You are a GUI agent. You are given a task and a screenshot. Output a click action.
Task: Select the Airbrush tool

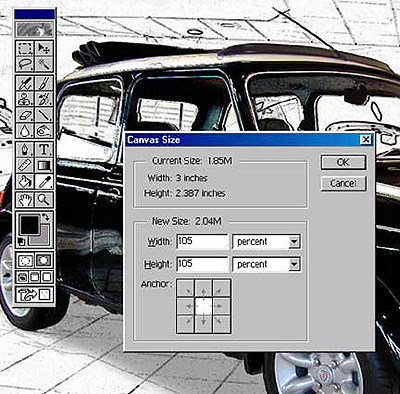point(25,83)
